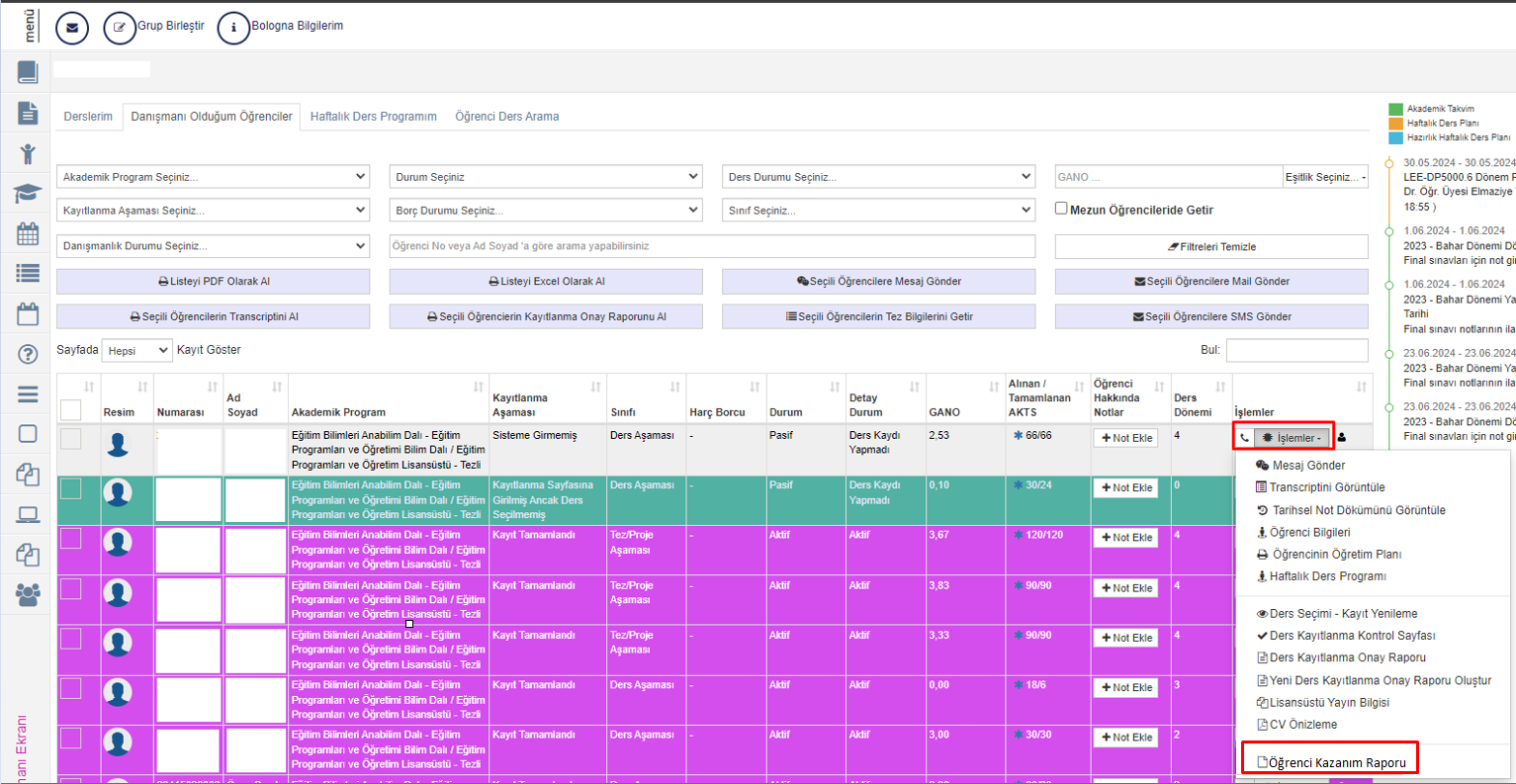Image resolution: width=1516 pixels, height=784 pixels.
Task: Open Borç Durumu Seçiniz dropdown
Action: pyautogui.click(x=546, y=211)
